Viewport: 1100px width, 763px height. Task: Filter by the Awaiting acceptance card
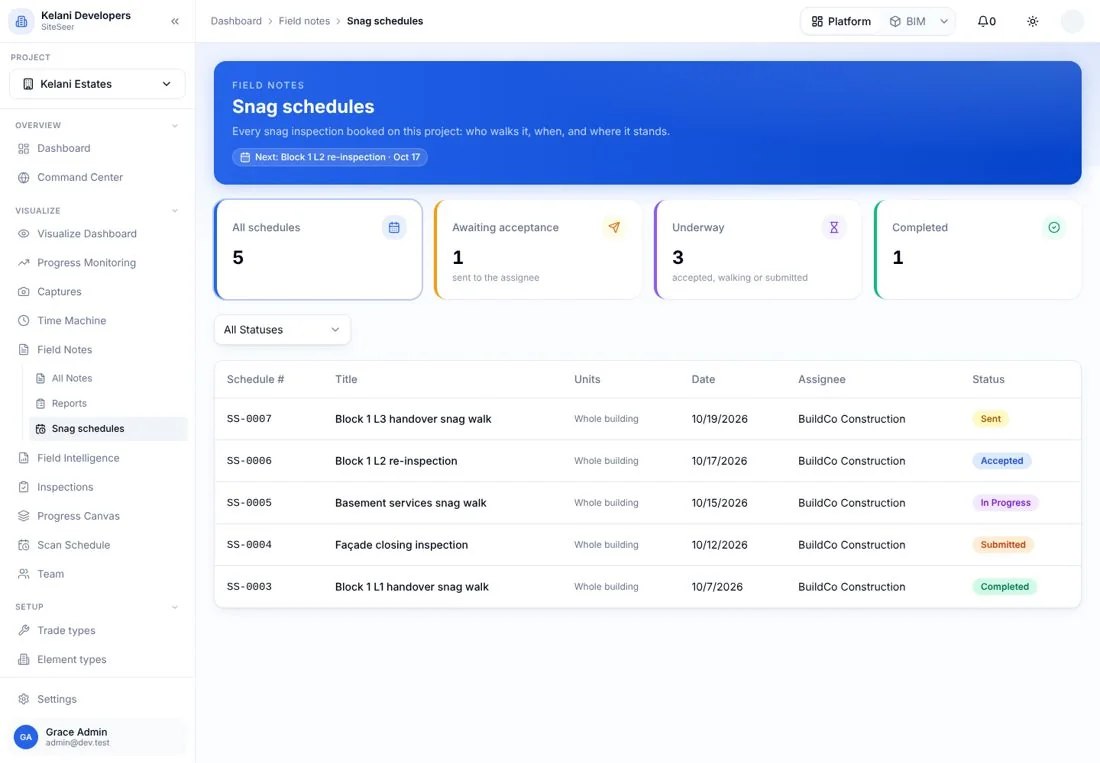point(537,250)
